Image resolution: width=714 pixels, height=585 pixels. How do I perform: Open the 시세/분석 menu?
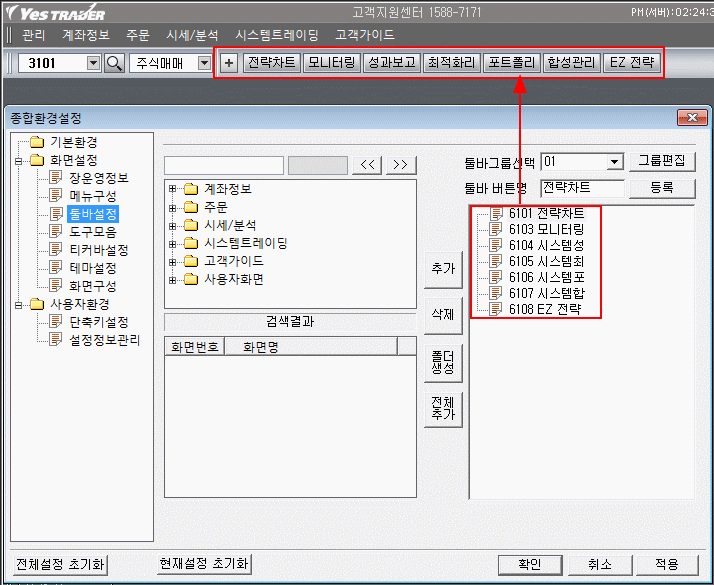[192, 34]
